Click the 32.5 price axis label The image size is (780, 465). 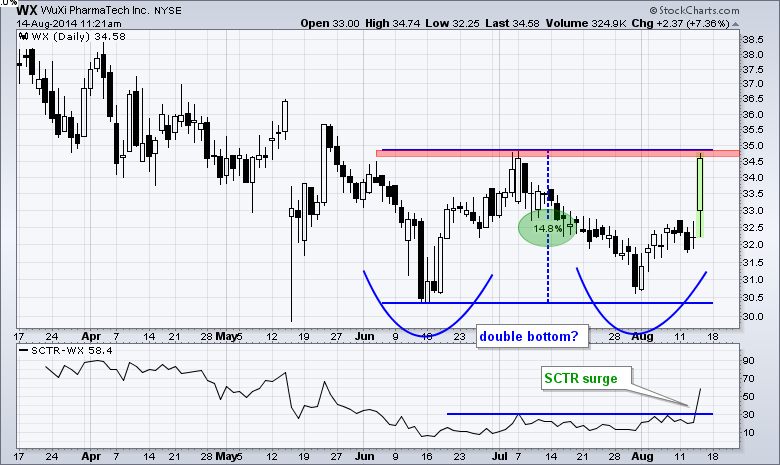pyautogui.click(x=753, y=228)
